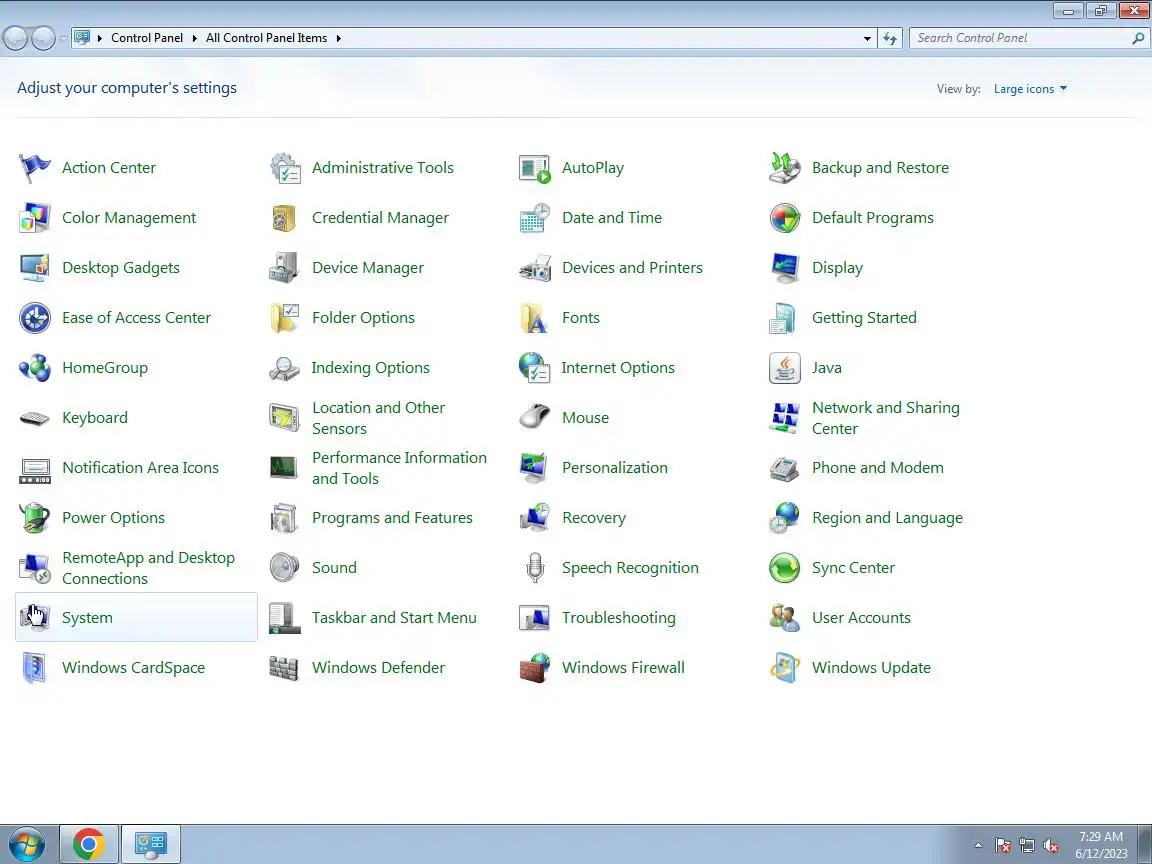Open the Troubleshooting link
Viewport: 1152px width, 864px height.
pyautogui.click(x=619, y=618)
